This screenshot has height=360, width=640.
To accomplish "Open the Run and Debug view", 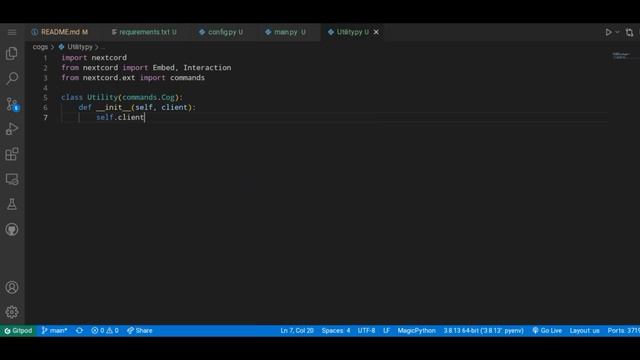I will tap(12, 129).
